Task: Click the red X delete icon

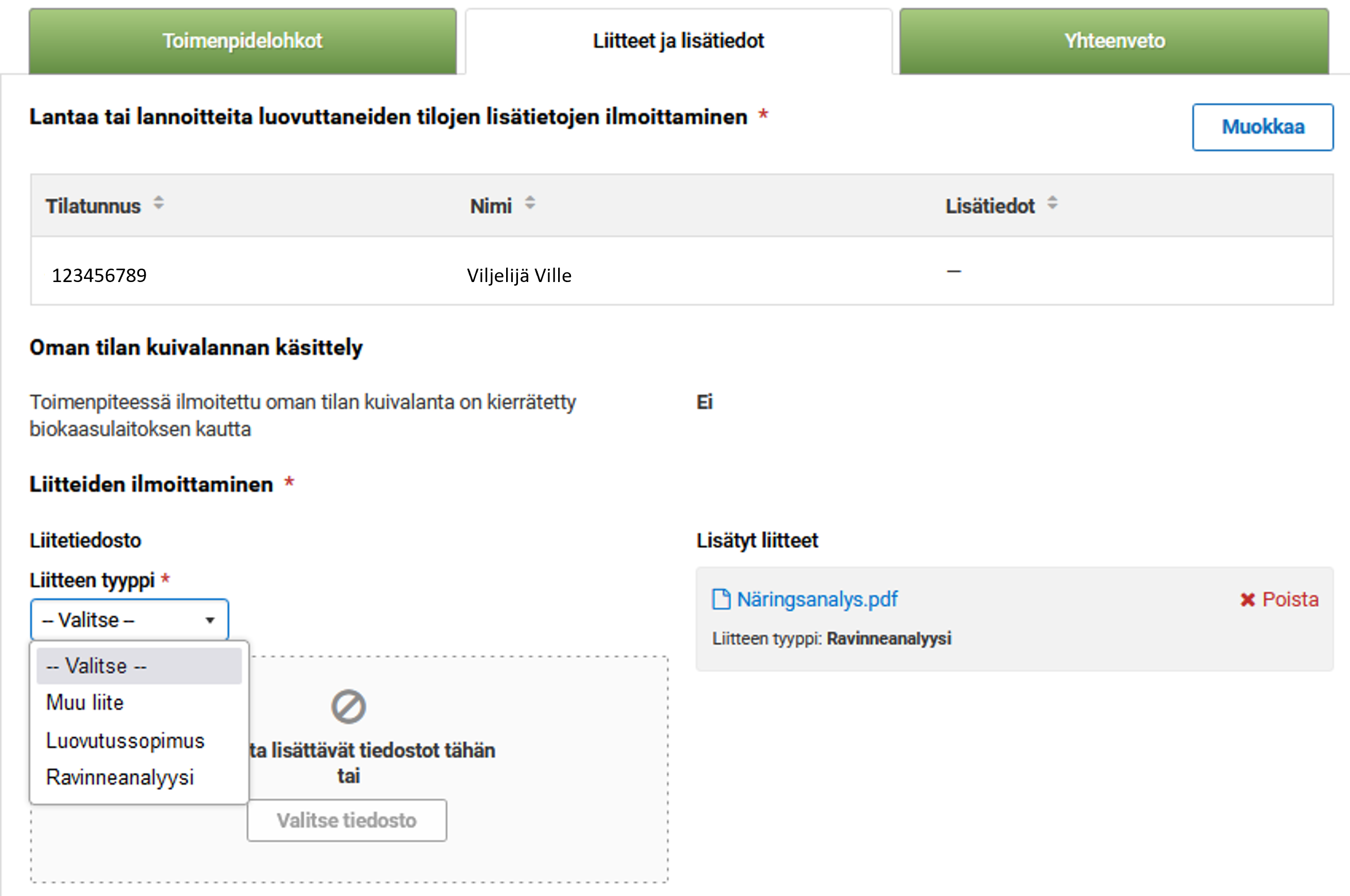Action: point(1247,600)
